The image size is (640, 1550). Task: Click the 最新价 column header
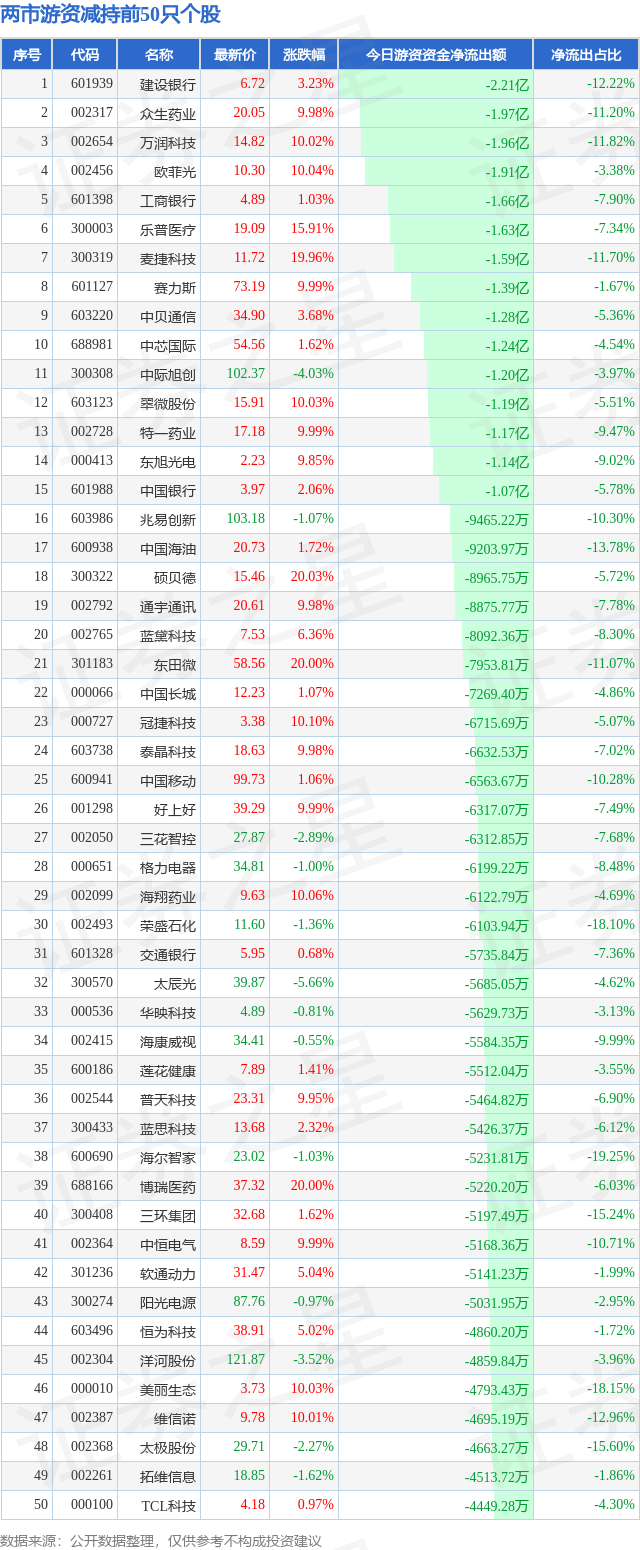point(235,55)
